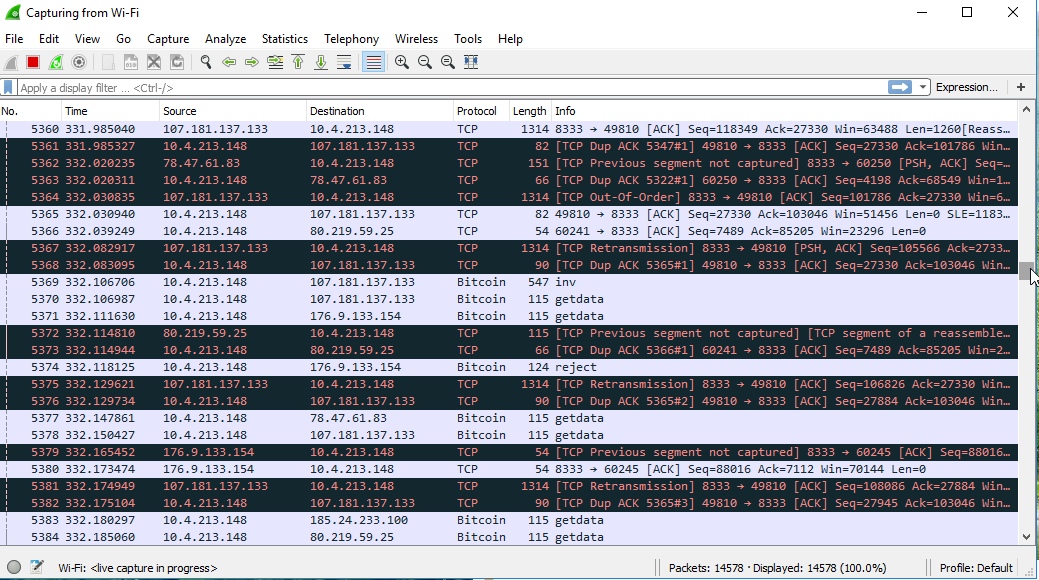Image resolution: width=1039 pixels, height=580 pixels.
Task: Select packet 5383 getdata to 185.24.233.100
Action: coord(509,520)
